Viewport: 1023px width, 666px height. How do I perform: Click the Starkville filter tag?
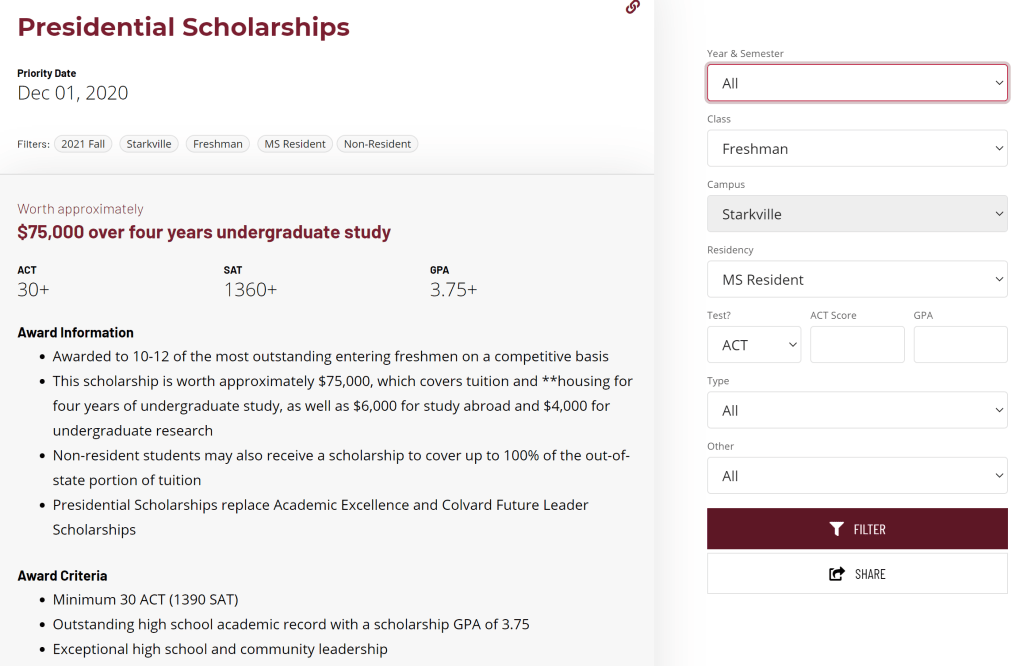149,144
